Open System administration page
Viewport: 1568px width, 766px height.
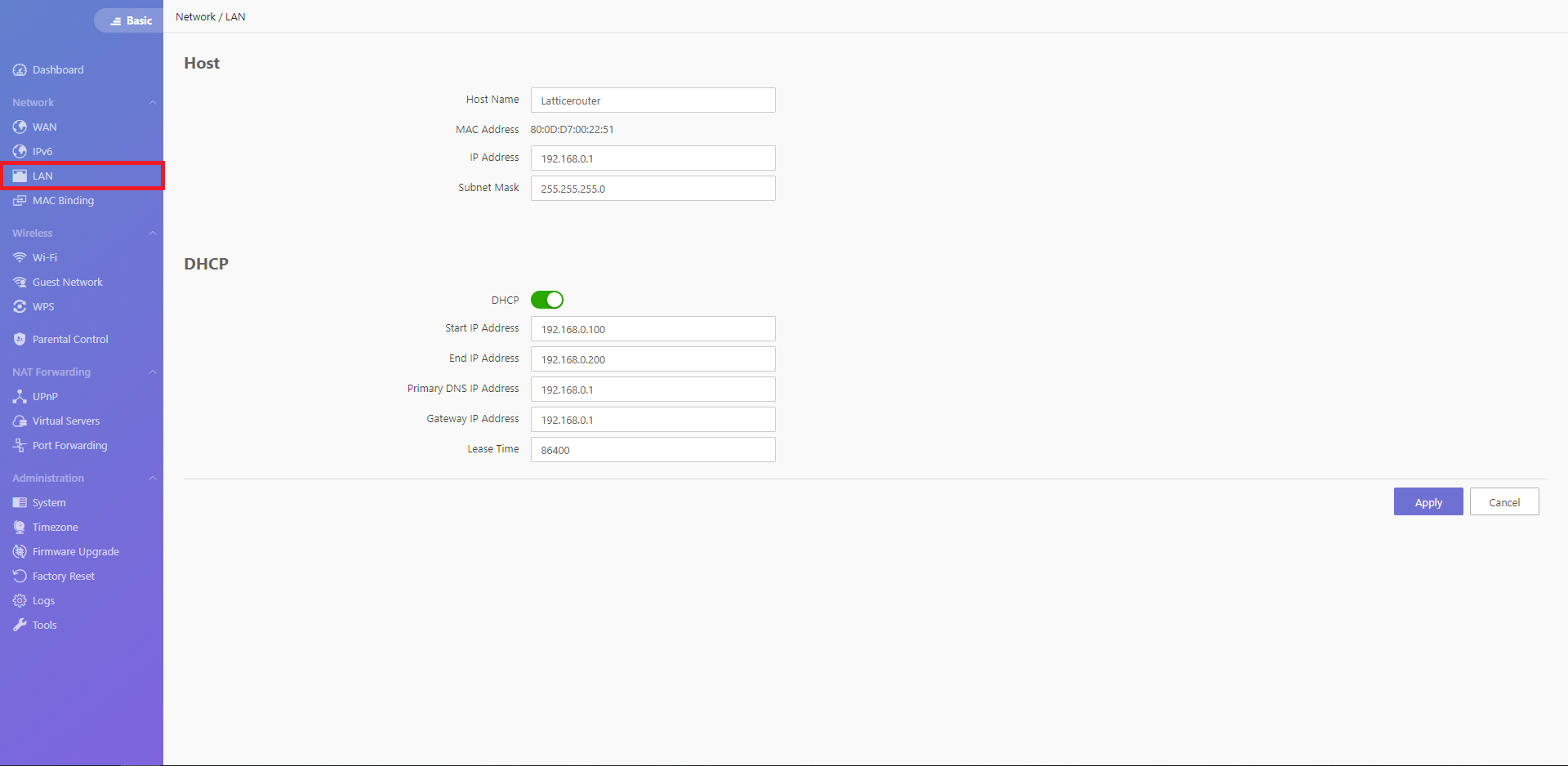(82, 503)
